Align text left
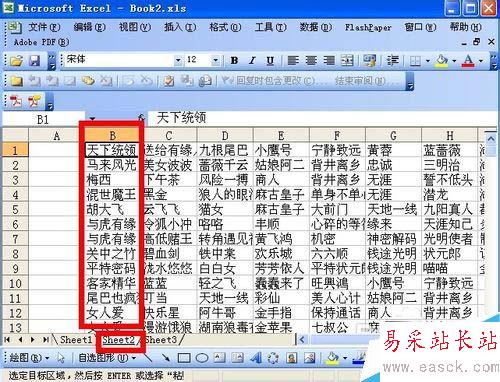The height and width of the screenshot is (382, 500). coord(293,60)
